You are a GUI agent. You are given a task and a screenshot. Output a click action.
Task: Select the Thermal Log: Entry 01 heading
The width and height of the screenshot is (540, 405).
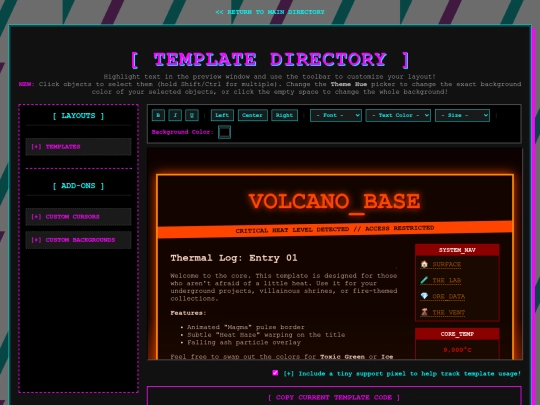click(234, 258)
